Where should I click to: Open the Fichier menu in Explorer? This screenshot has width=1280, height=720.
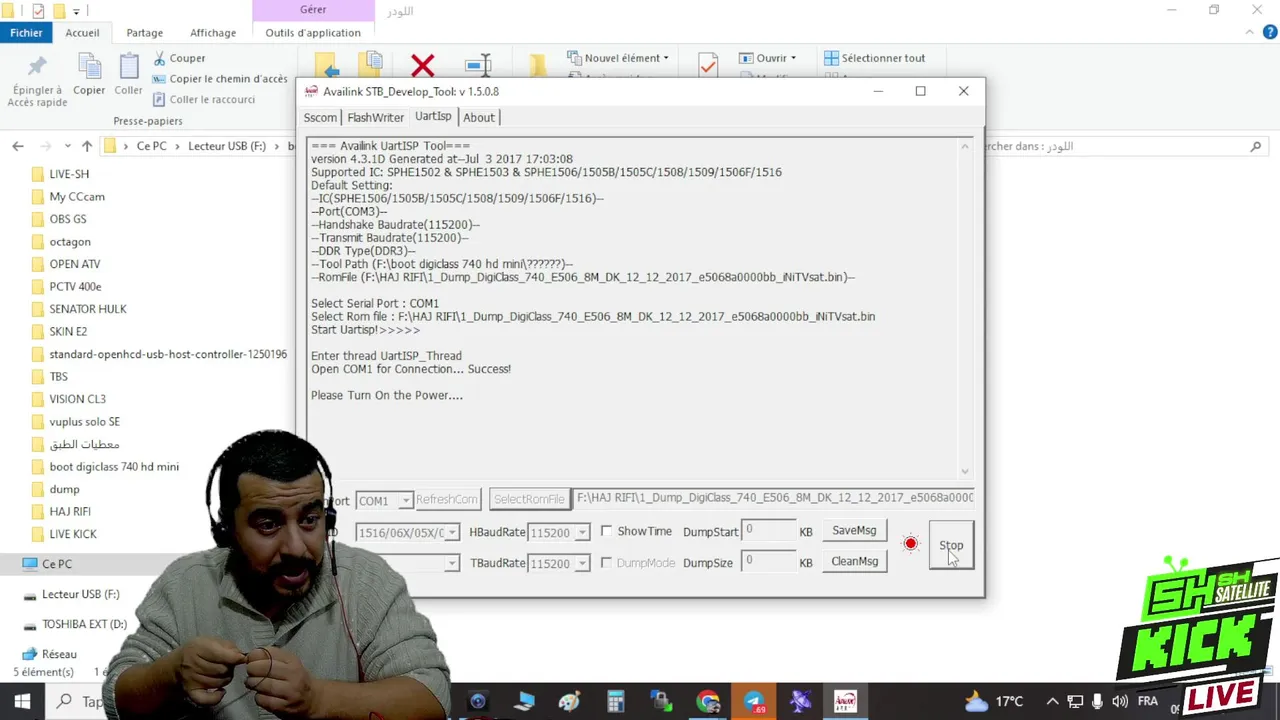coord(27,32)
